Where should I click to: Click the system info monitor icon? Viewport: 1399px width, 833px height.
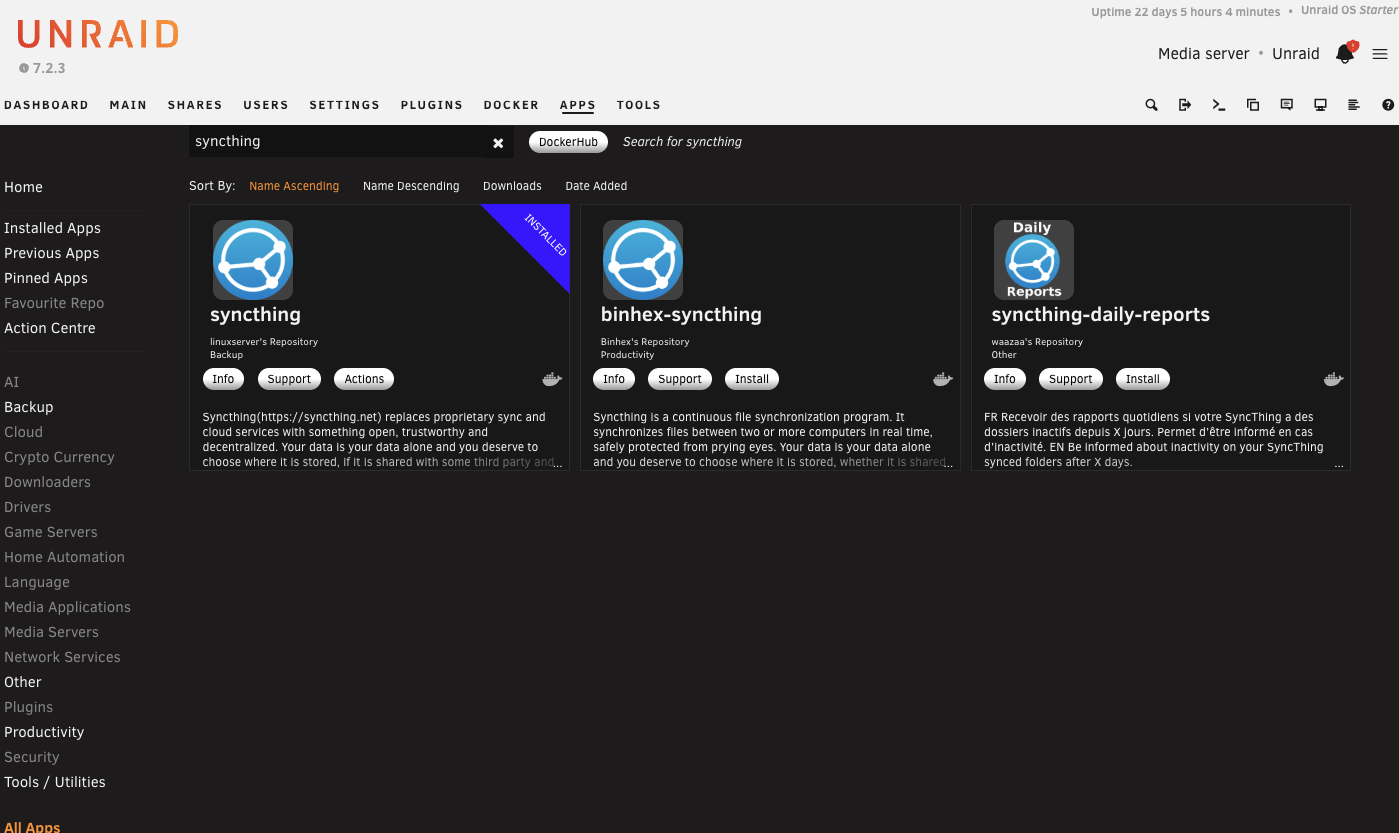1320,105
